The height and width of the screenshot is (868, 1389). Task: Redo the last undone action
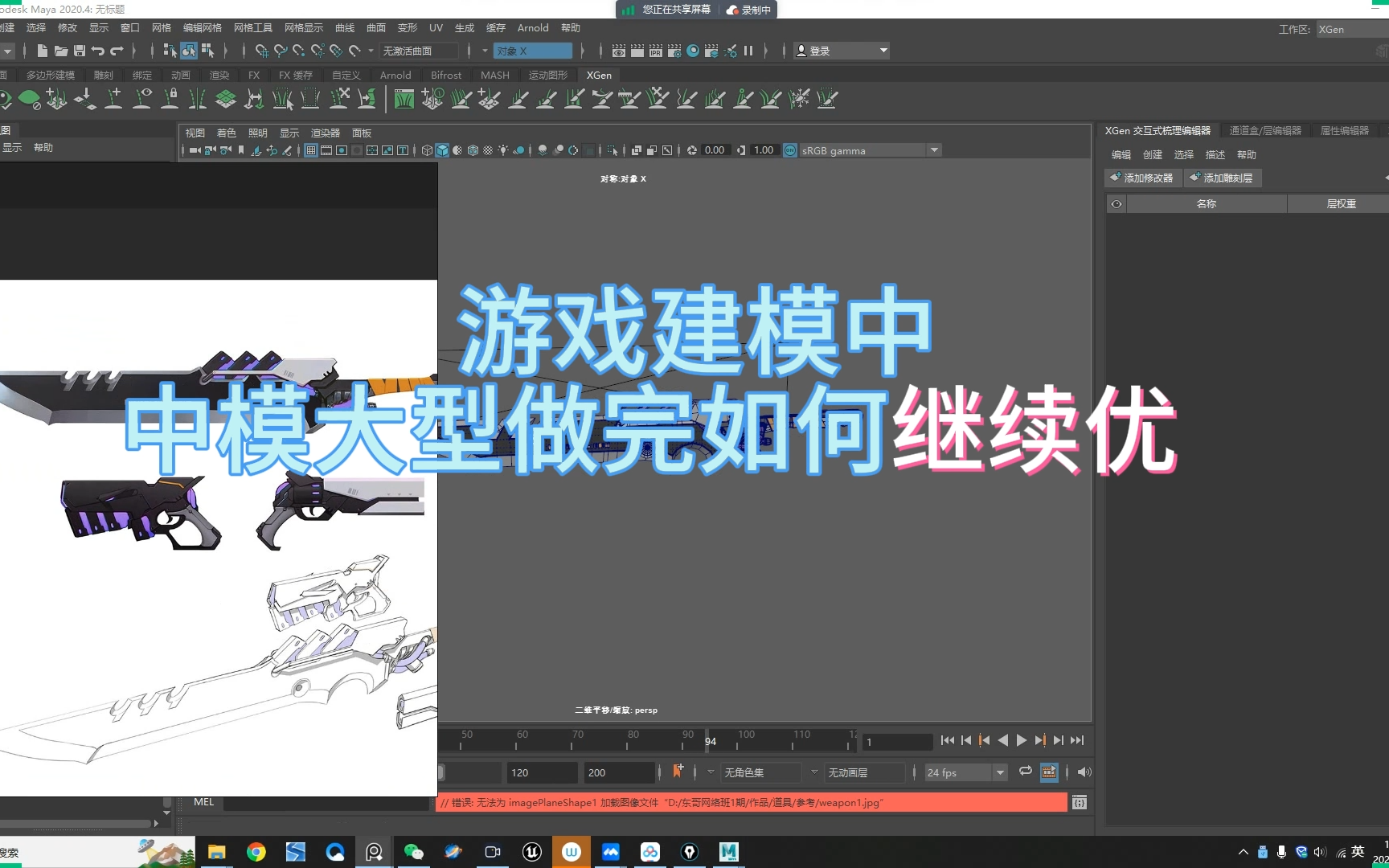tap(117, 51)
